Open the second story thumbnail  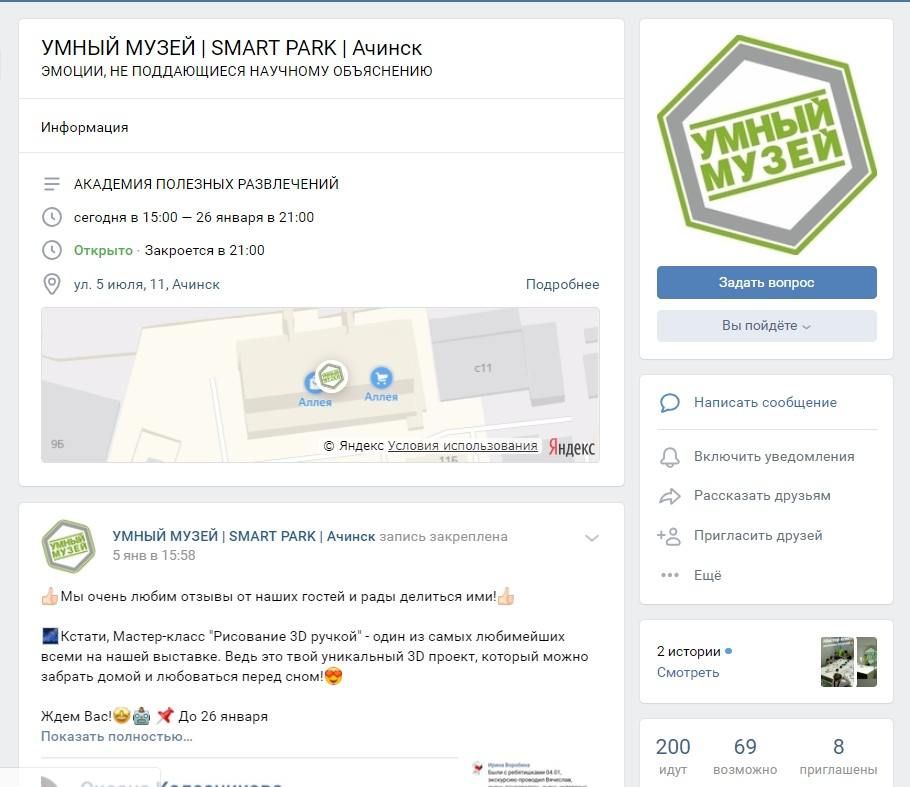866,662
